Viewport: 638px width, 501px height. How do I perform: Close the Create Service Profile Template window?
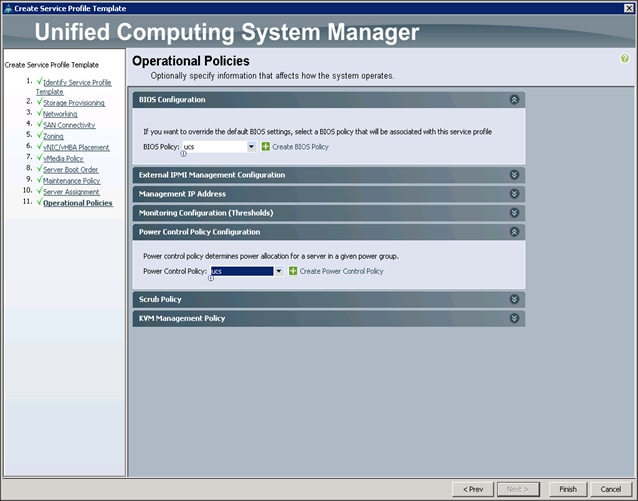click(x=629, y=8)
